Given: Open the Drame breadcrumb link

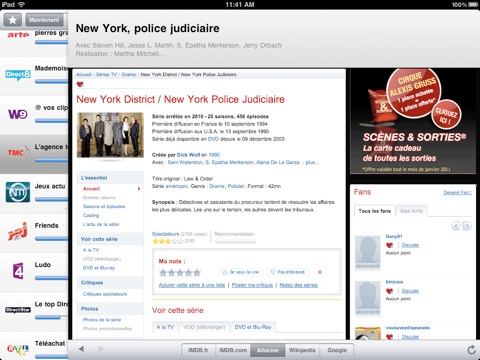Looking at the screenshot, I should click(x=129, y=74).
